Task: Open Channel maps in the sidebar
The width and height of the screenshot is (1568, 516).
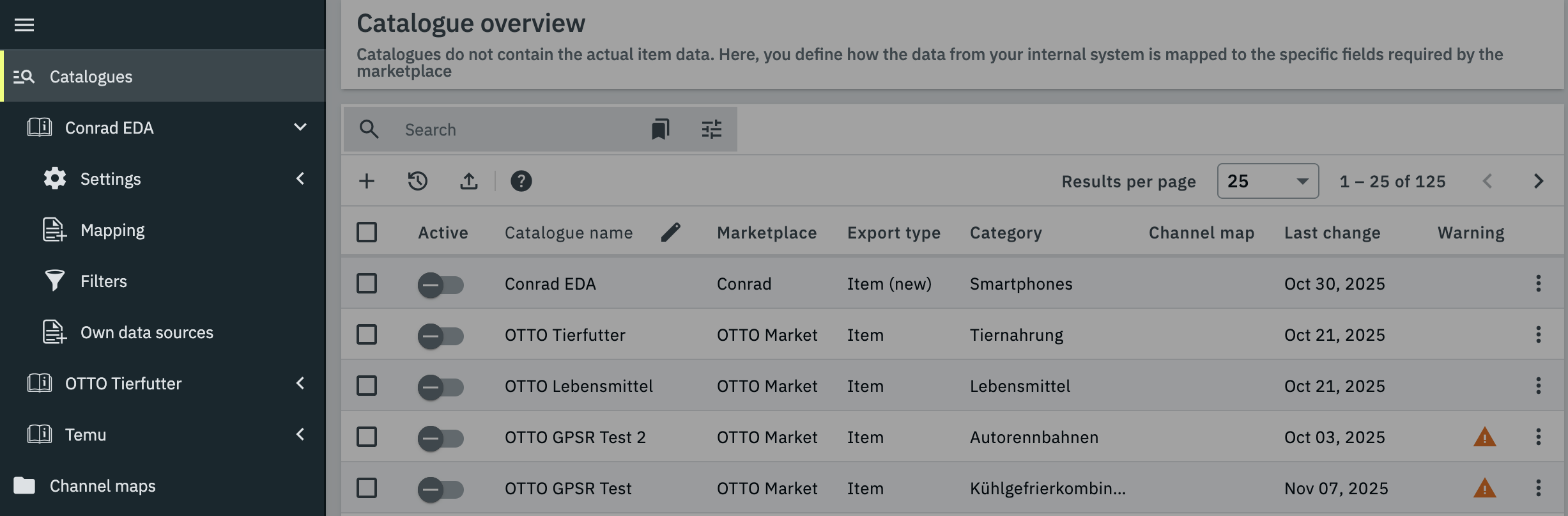Action: [163, 485]
